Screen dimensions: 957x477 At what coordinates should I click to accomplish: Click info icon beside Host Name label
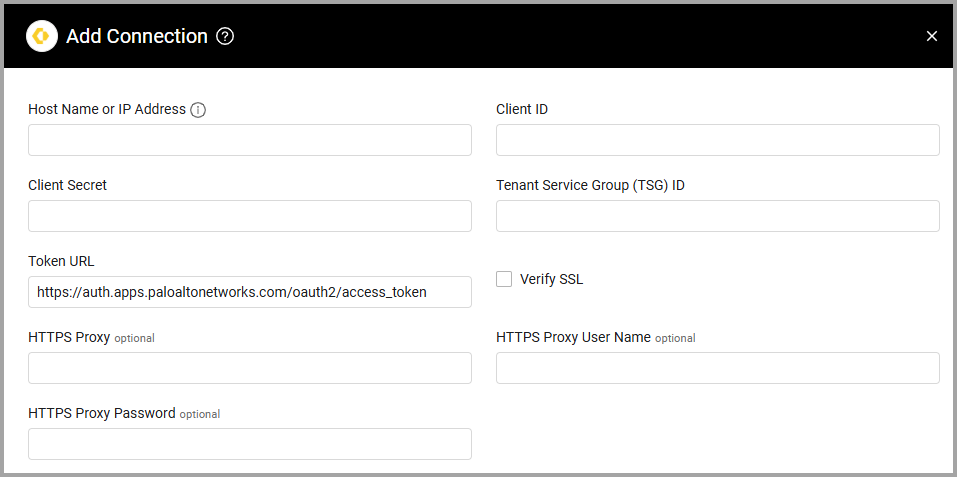point(198,110)
